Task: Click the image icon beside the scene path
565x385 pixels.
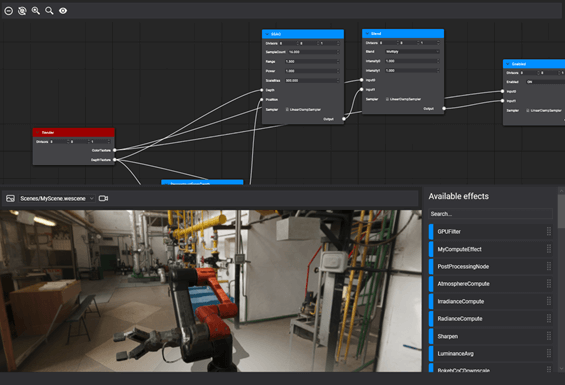Action: (x=10, y=198)
